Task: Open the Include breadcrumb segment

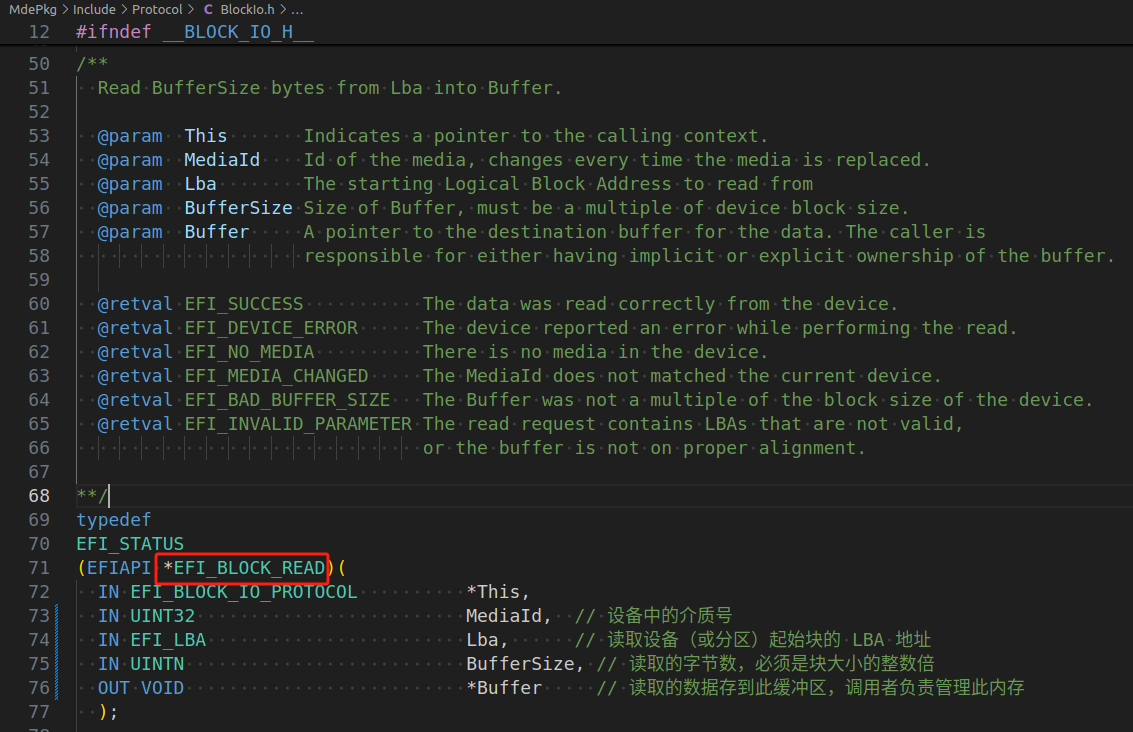Action: tap(94, 9)
